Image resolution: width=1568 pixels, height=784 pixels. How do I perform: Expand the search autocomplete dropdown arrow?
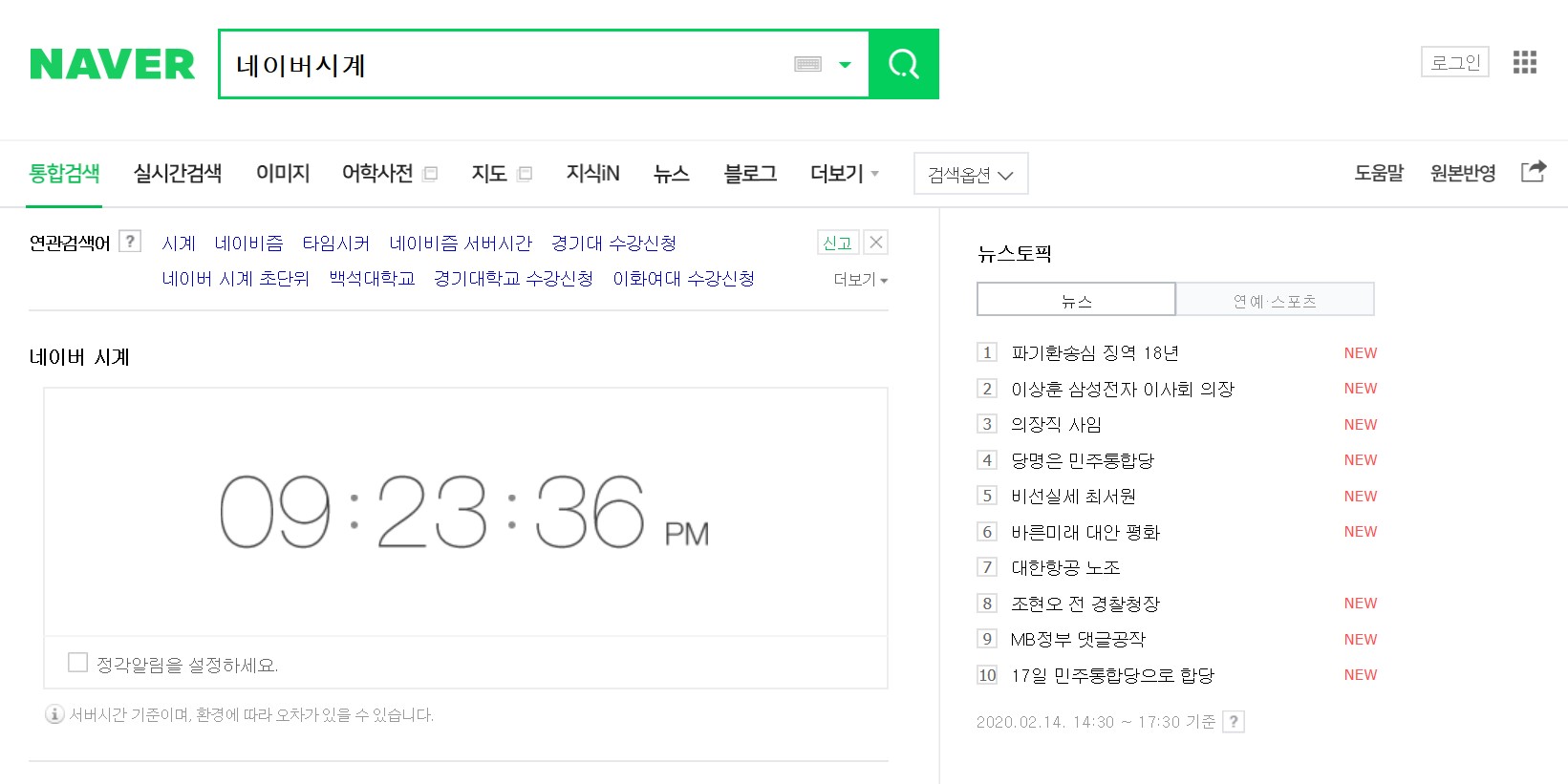click(x=845, y=65)
